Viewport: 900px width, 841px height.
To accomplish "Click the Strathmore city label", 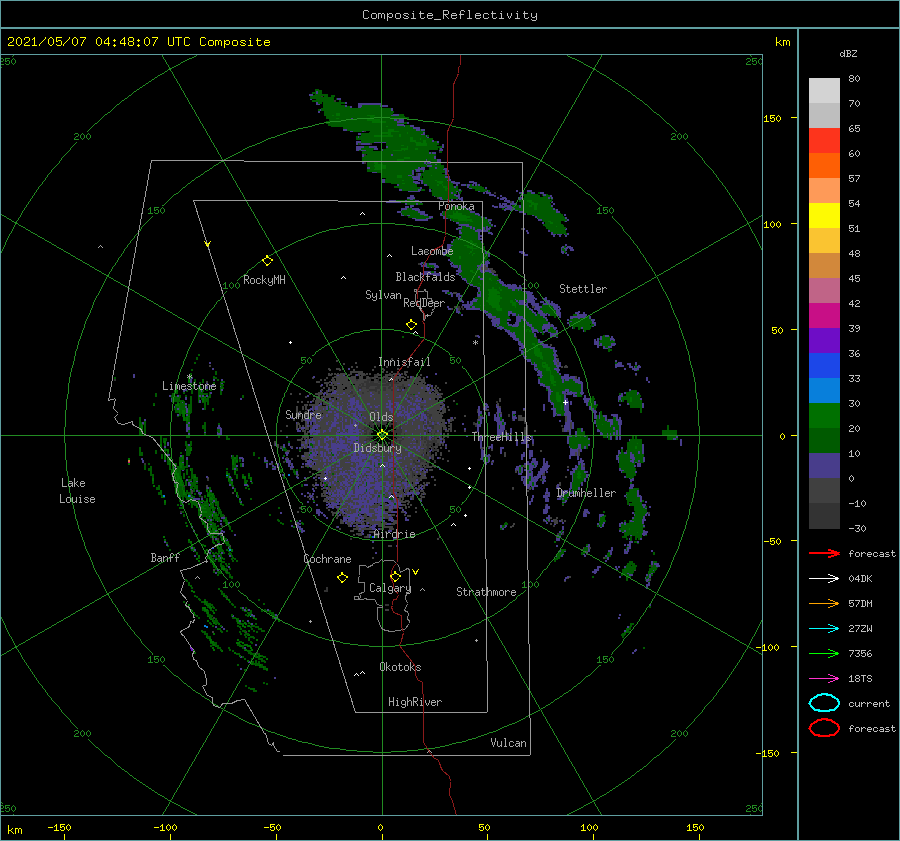I will coord(486,592).
